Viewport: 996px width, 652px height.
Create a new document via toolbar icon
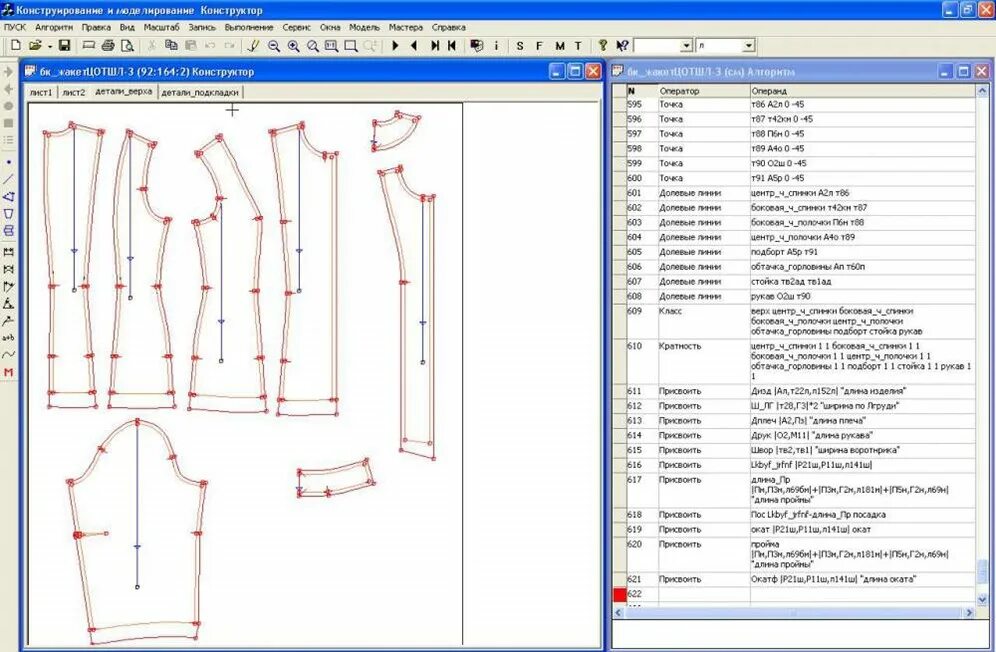[x=16, y=46]
